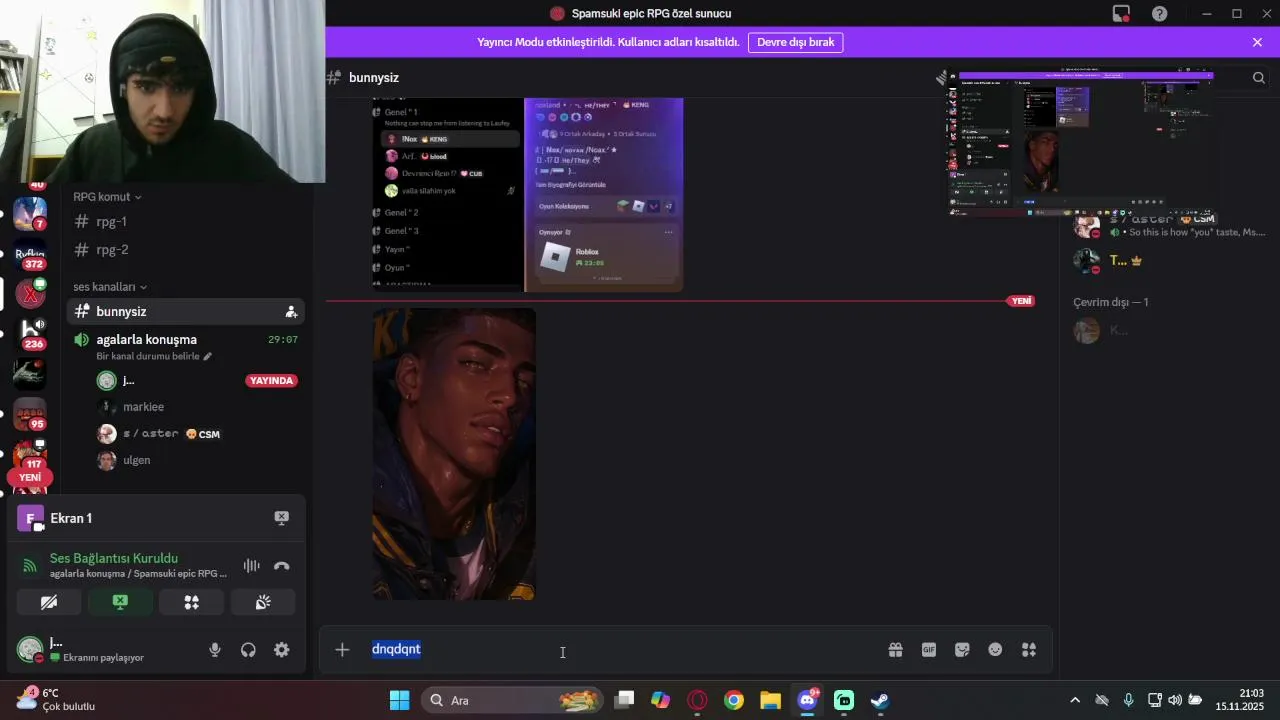Select the rpg-1 channel
Image resolution: width=1280 pixels, height=720 pixels.
(186, 222)
